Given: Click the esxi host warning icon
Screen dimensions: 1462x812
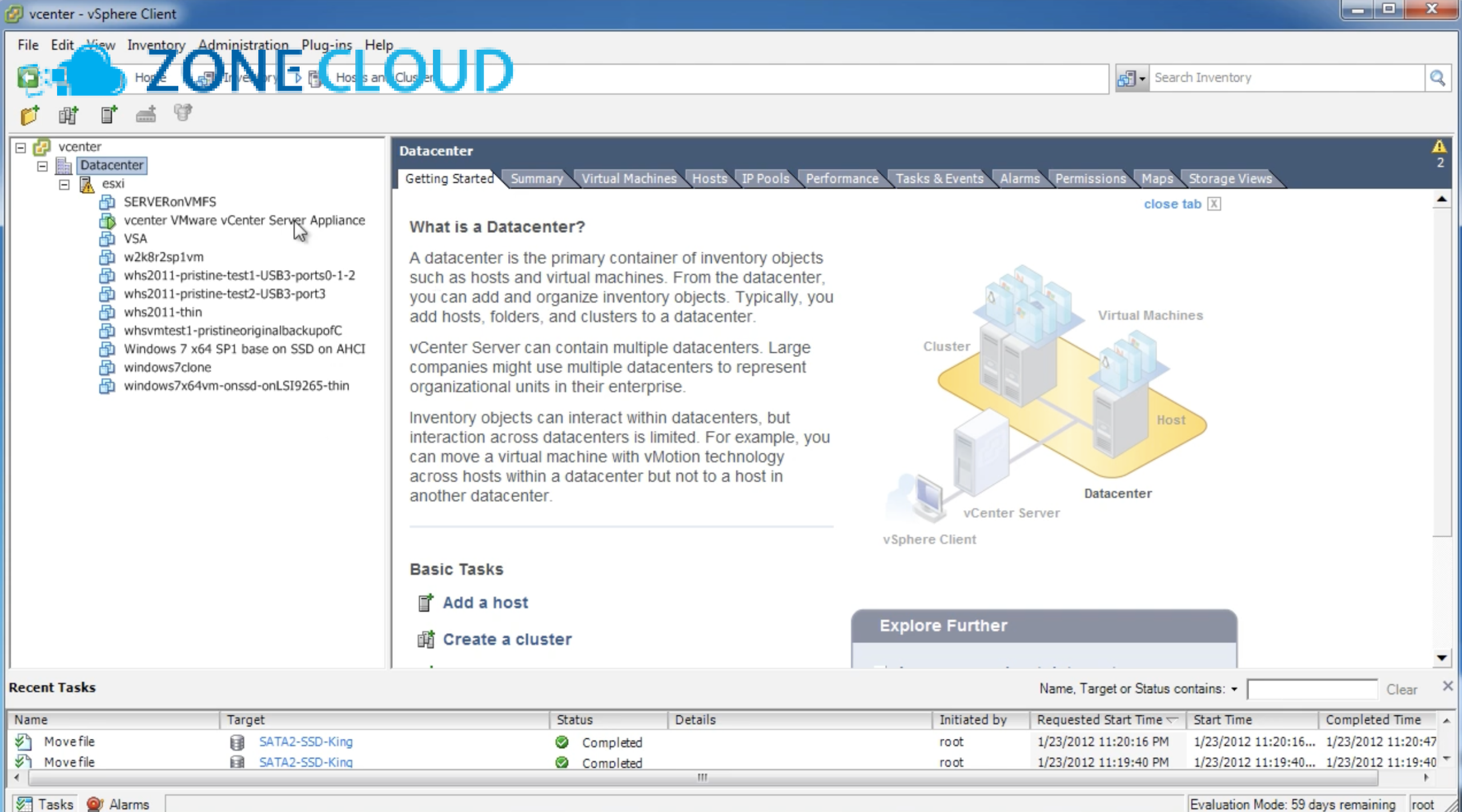Looking at the screenshot, I should [87, 184].
